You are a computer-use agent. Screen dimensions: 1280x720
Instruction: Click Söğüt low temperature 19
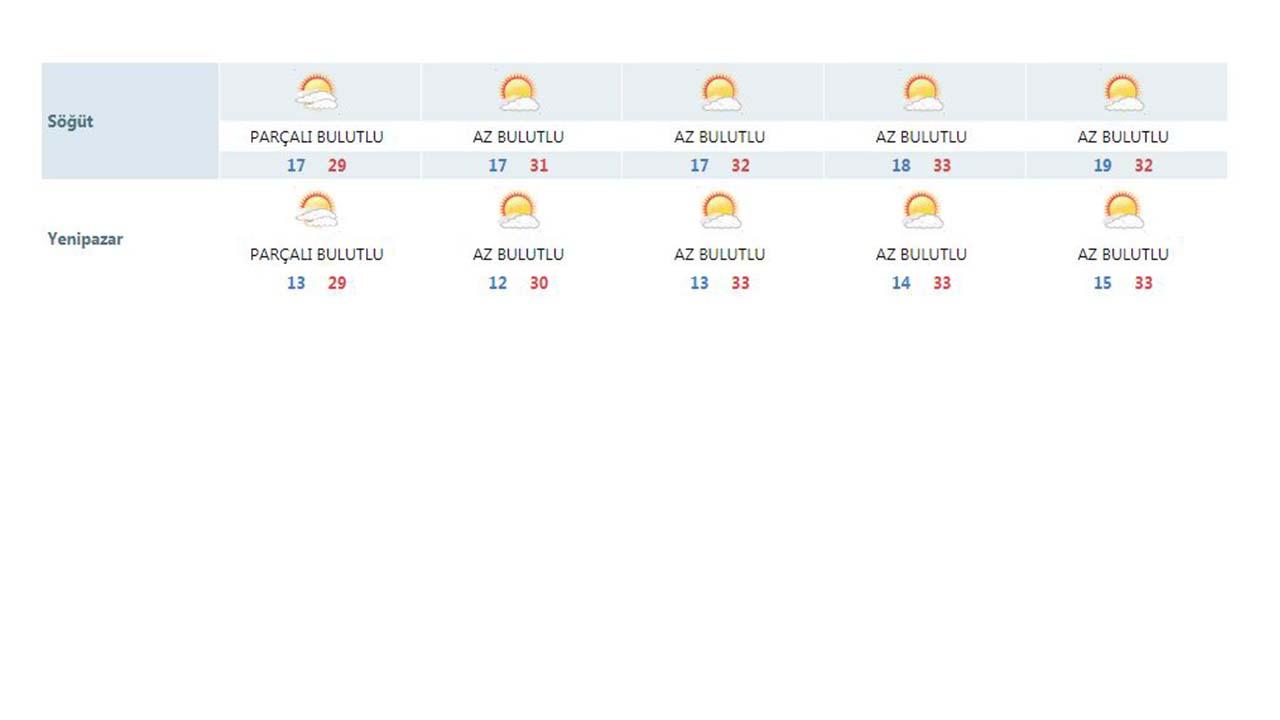1102,166
